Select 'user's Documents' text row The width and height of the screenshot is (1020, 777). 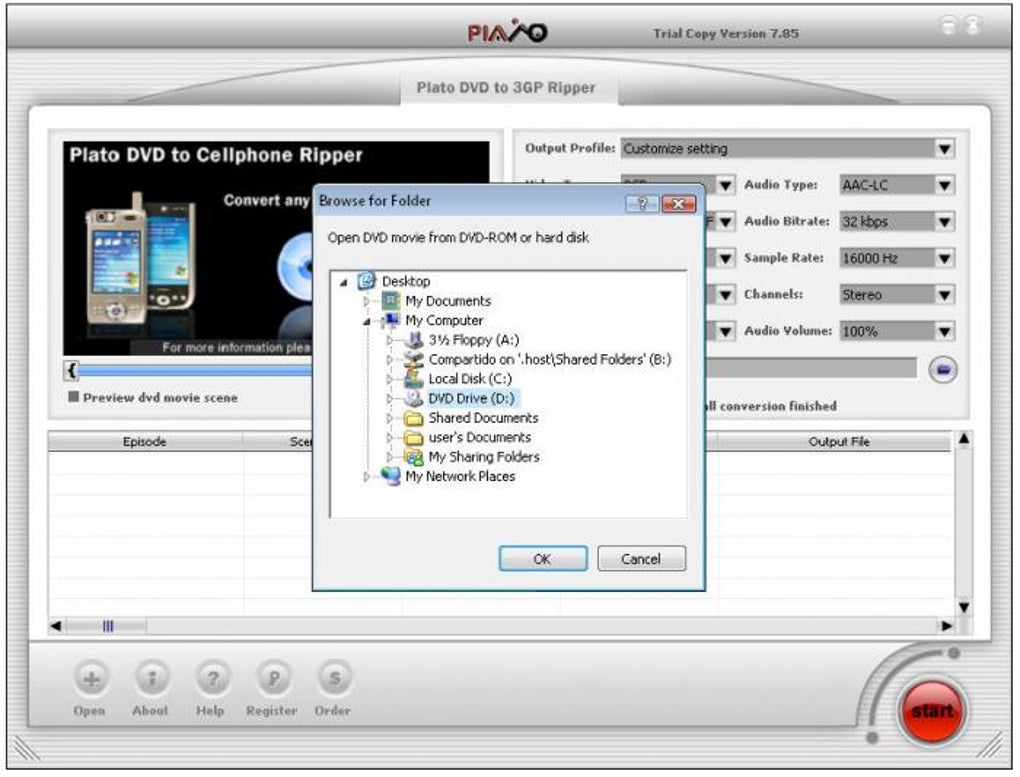click(479, 437)
